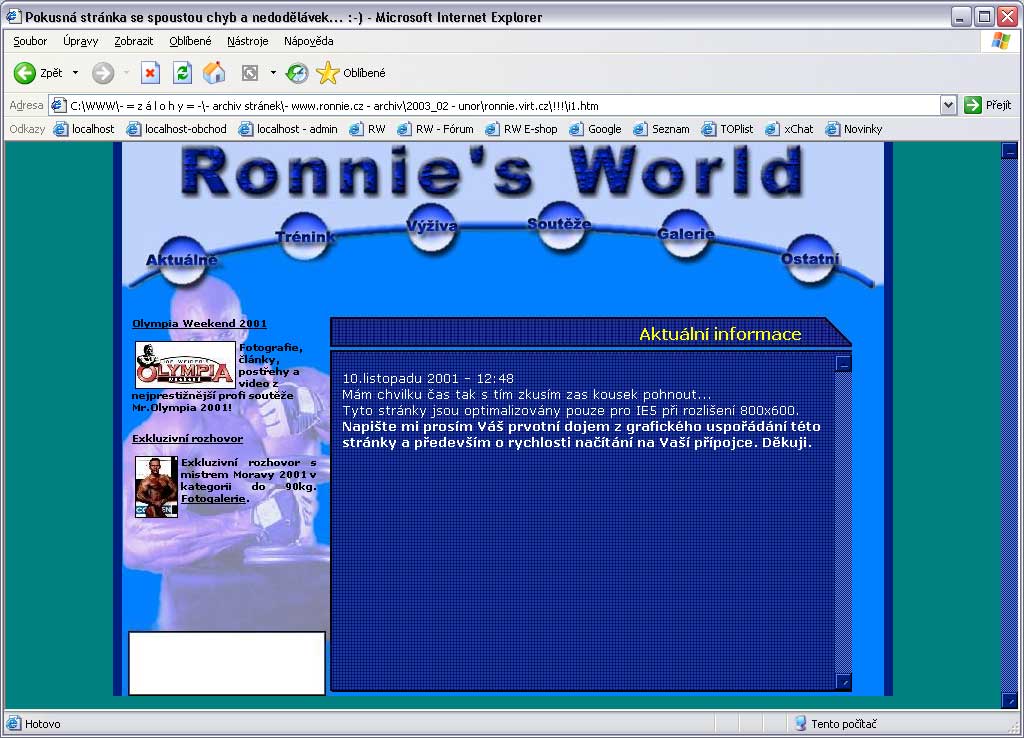Open the Oblíbené menu in menu bar

point(190,41)
